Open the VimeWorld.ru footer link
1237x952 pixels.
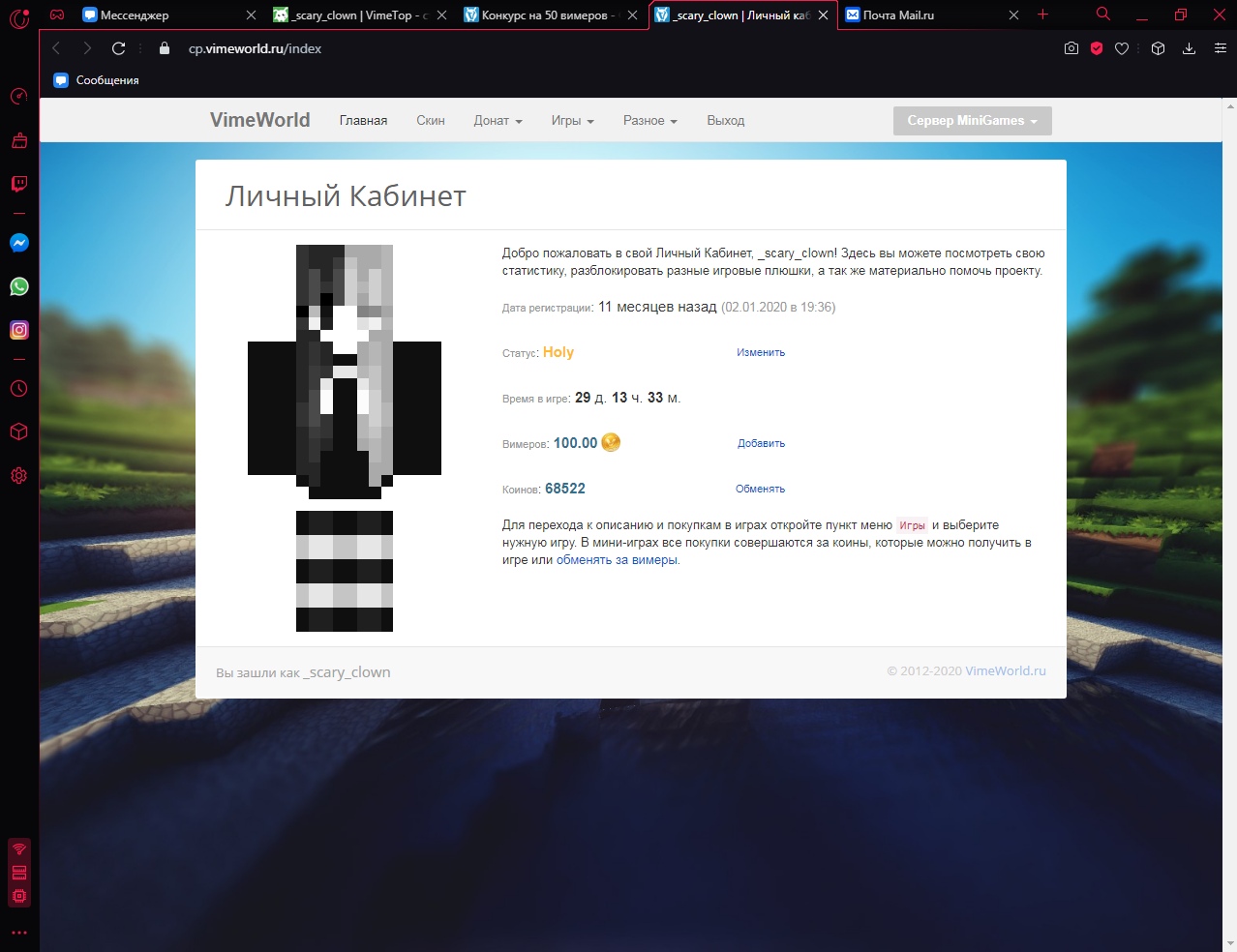point(1006,671)
